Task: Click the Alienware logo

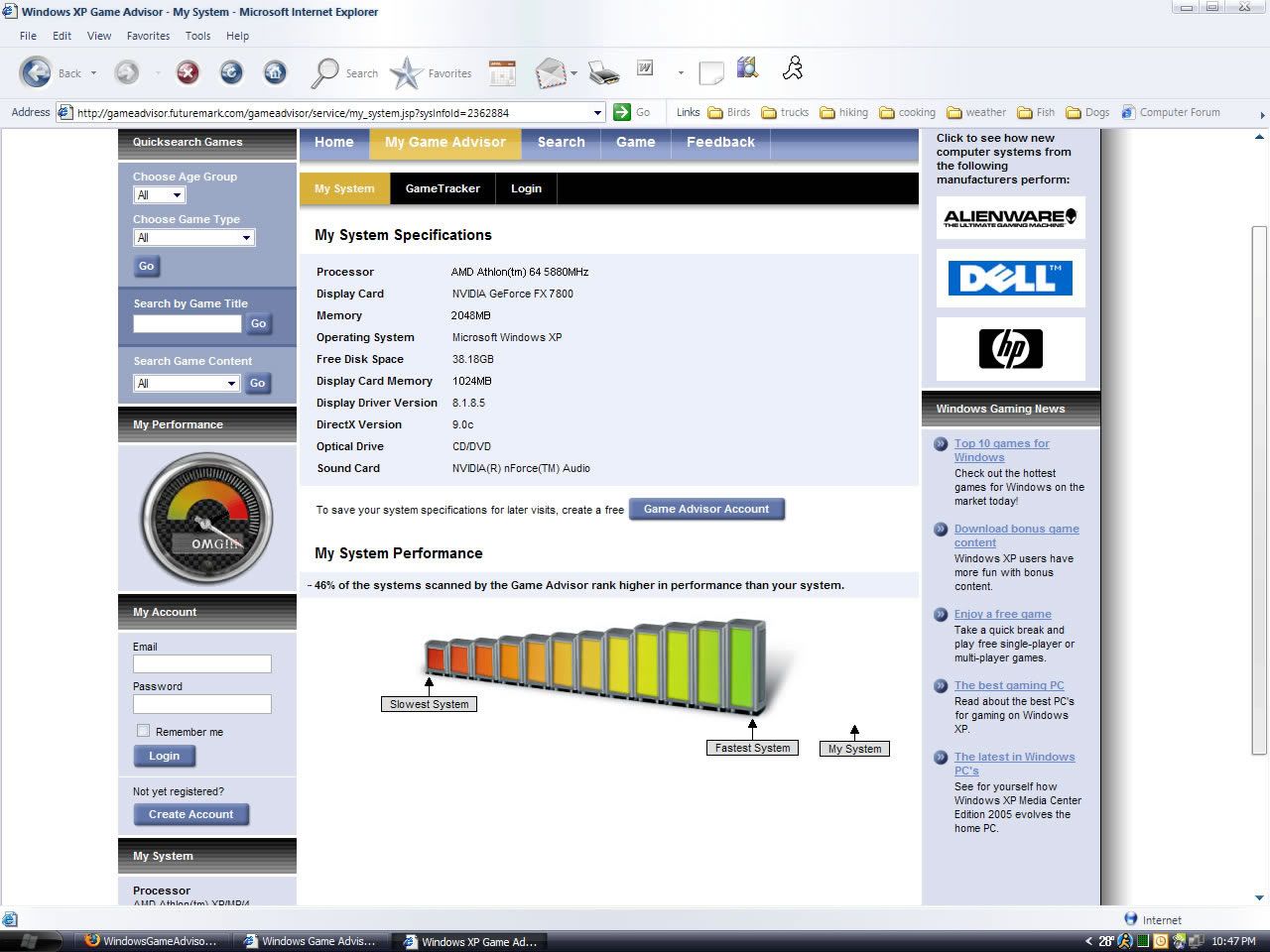Action: coord(1010,217)
